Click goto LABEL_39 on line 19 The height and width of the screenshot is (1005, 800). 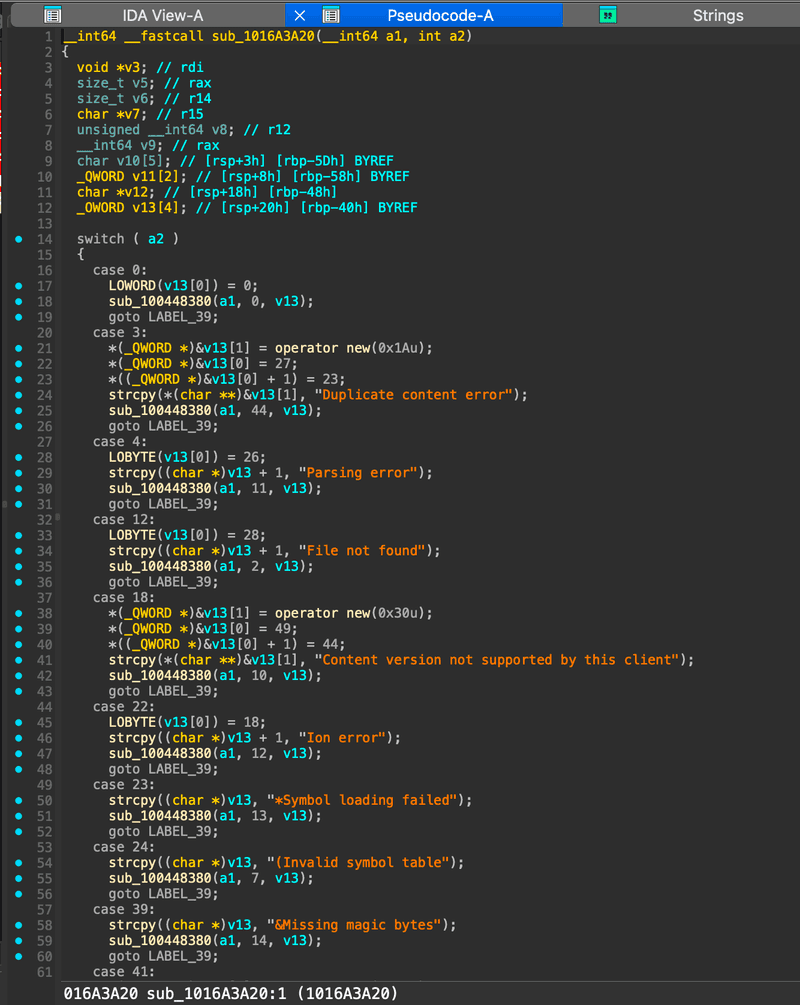click(x=163, y=317)
